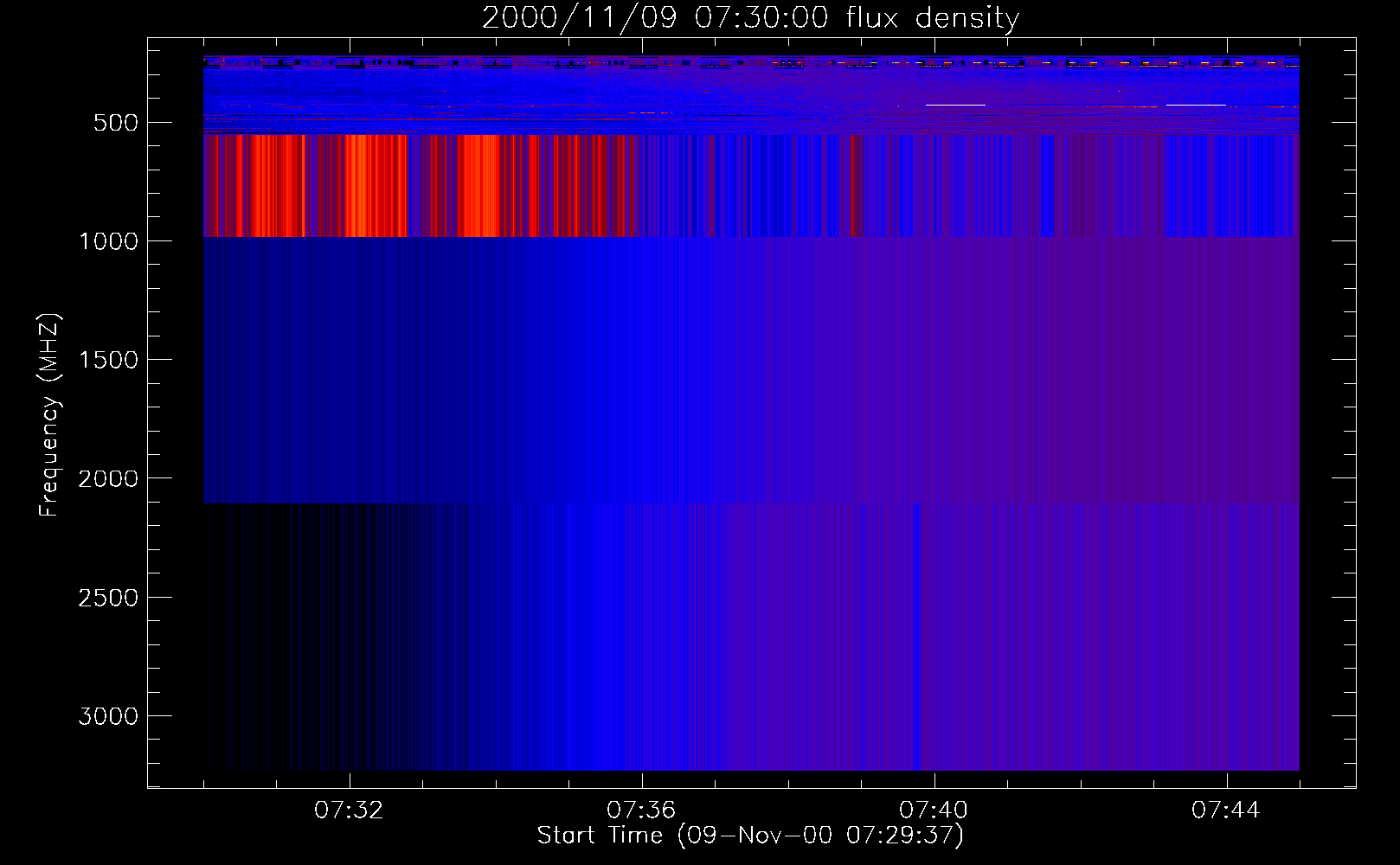The height and width of the screenshot is (865, 1400).
Task: Click the 07:44 time tick label
Action: coord(1226,811)
